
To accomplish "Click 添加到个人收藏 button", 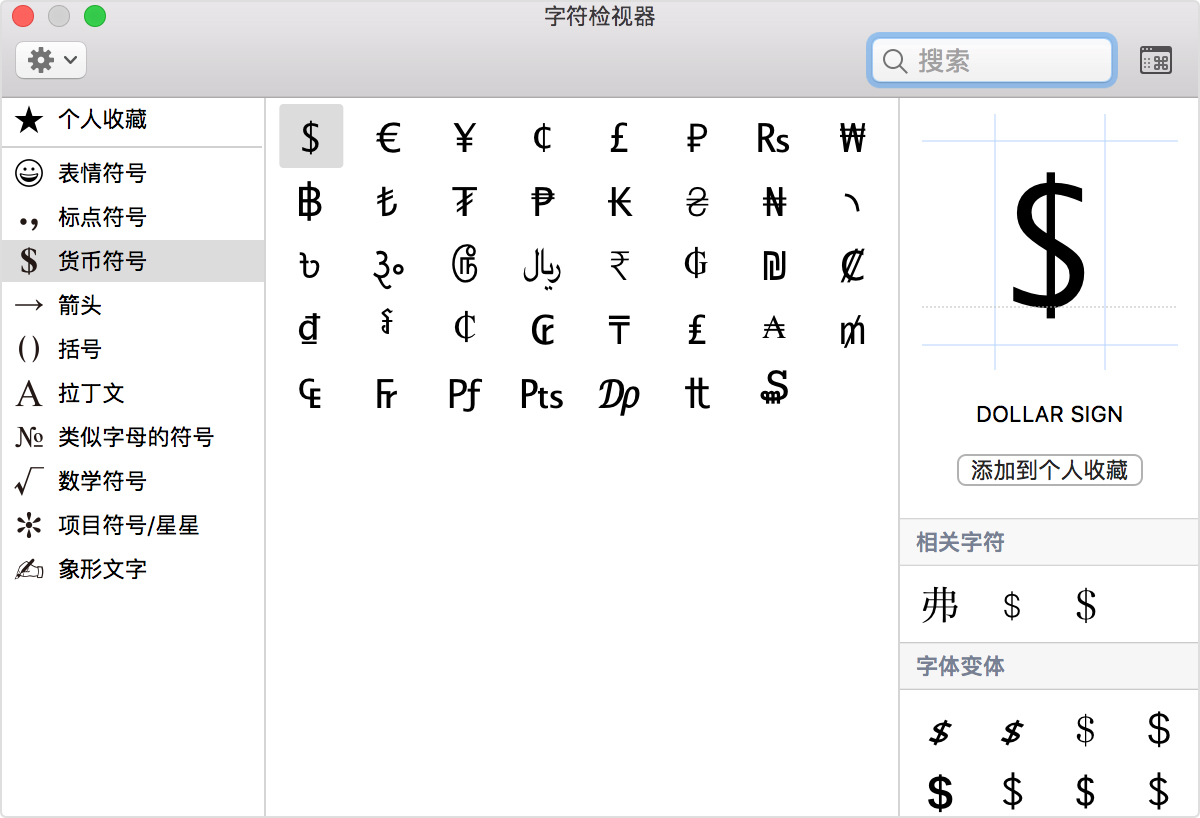I will [x=1049, y=470].
